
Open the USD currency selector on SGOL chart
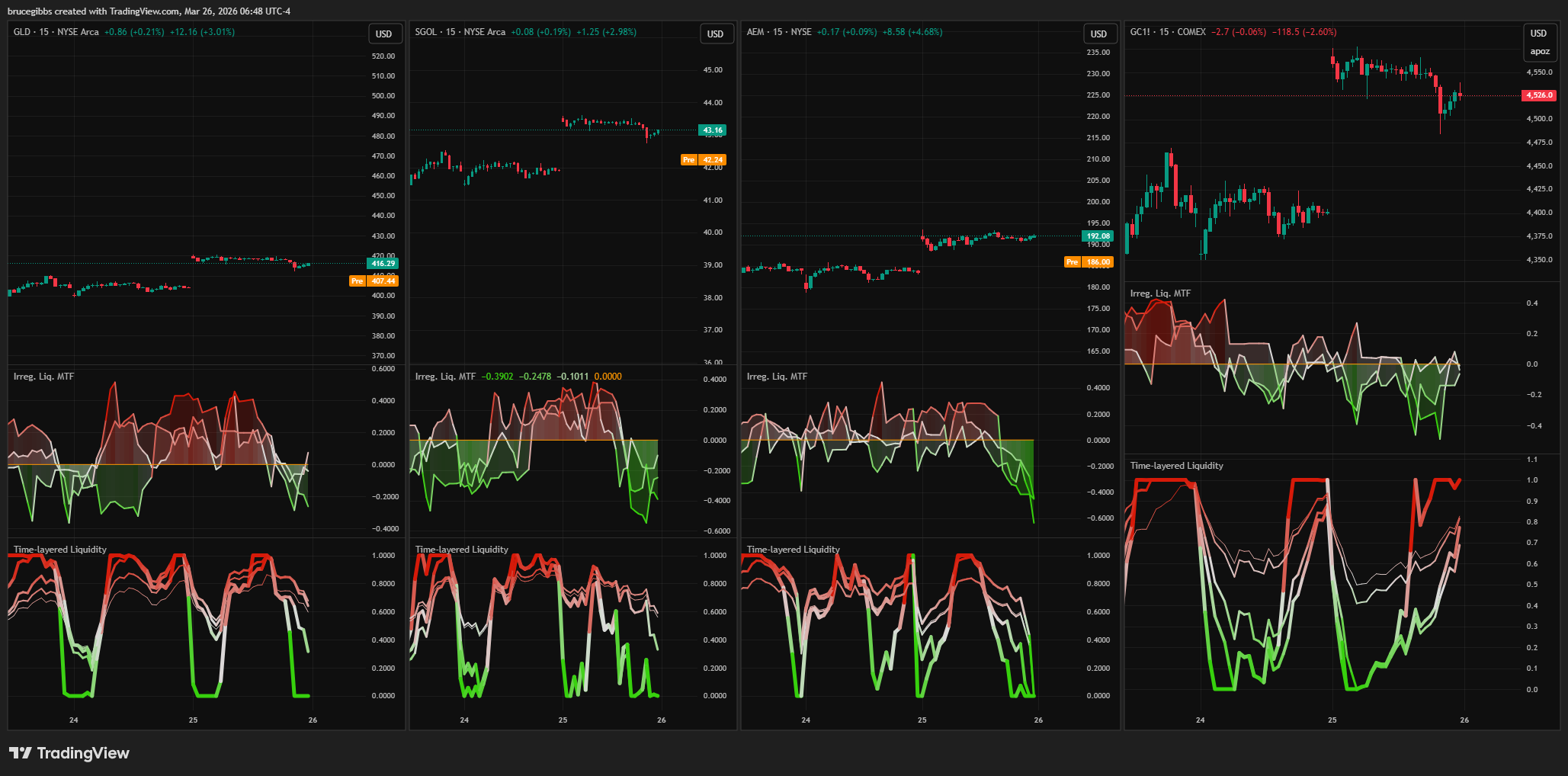pos(715,34)
